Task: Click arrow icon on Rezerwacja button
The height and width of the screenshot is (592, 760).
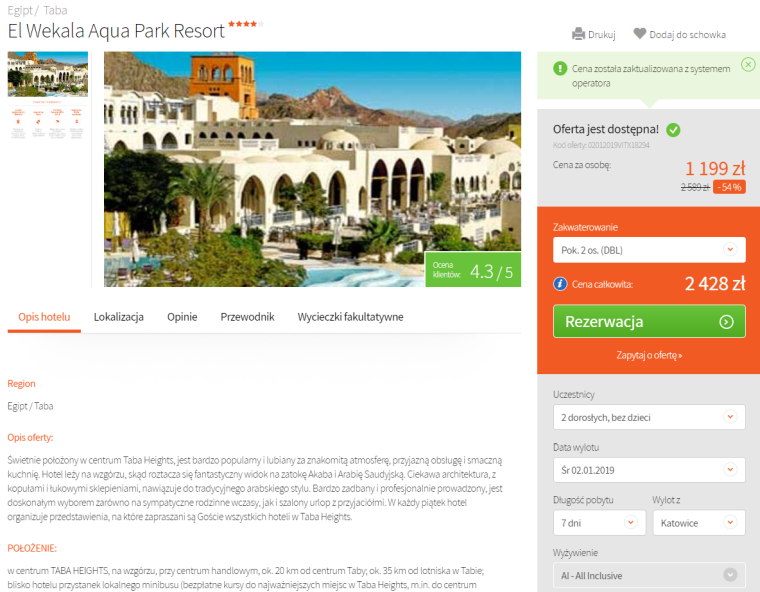Action: [726, 321]
